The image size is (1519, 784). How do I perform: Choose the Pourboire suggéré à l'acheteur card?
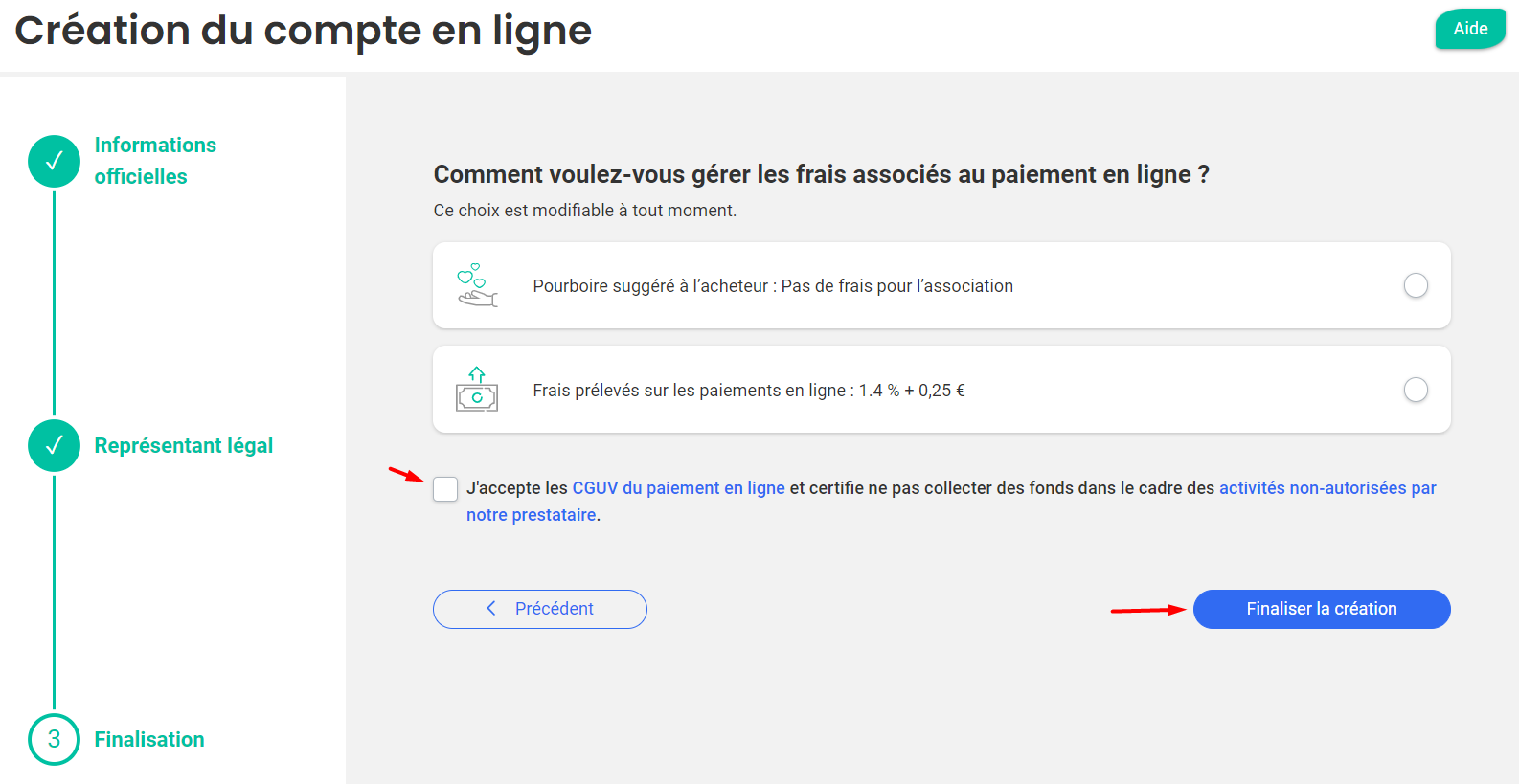click(x=941, y=285)
